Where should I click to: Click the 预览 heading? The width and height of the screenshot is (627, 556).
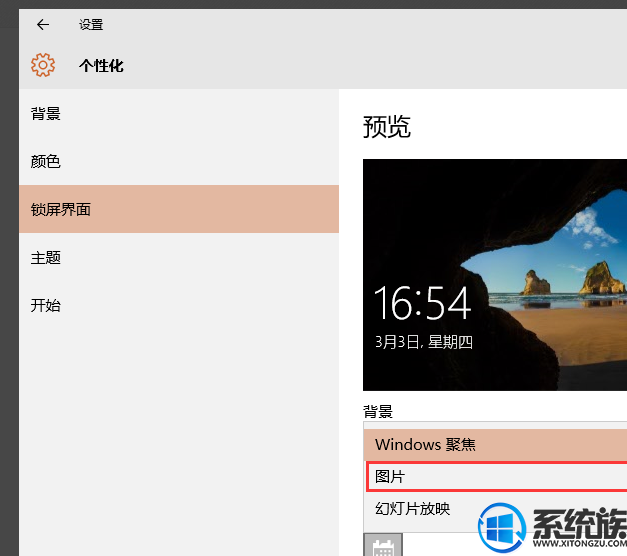(x=387, y=127)
